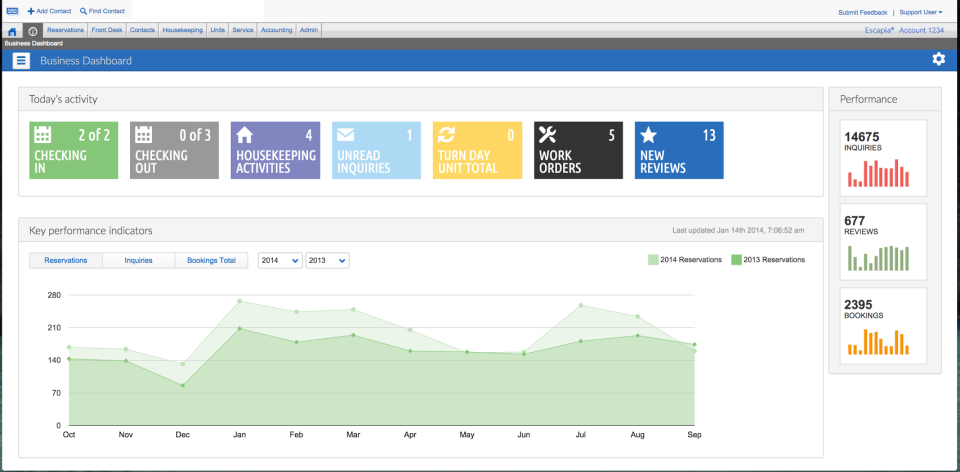Click the Jul label on chart axis

pos(580,435)
